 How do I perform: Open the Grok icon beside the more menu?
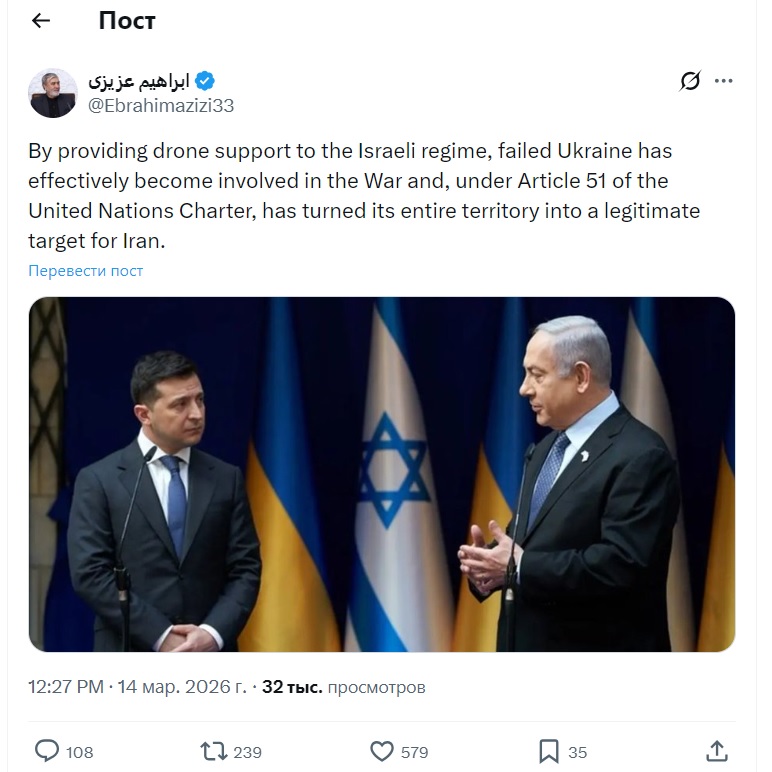click(690, 81)
